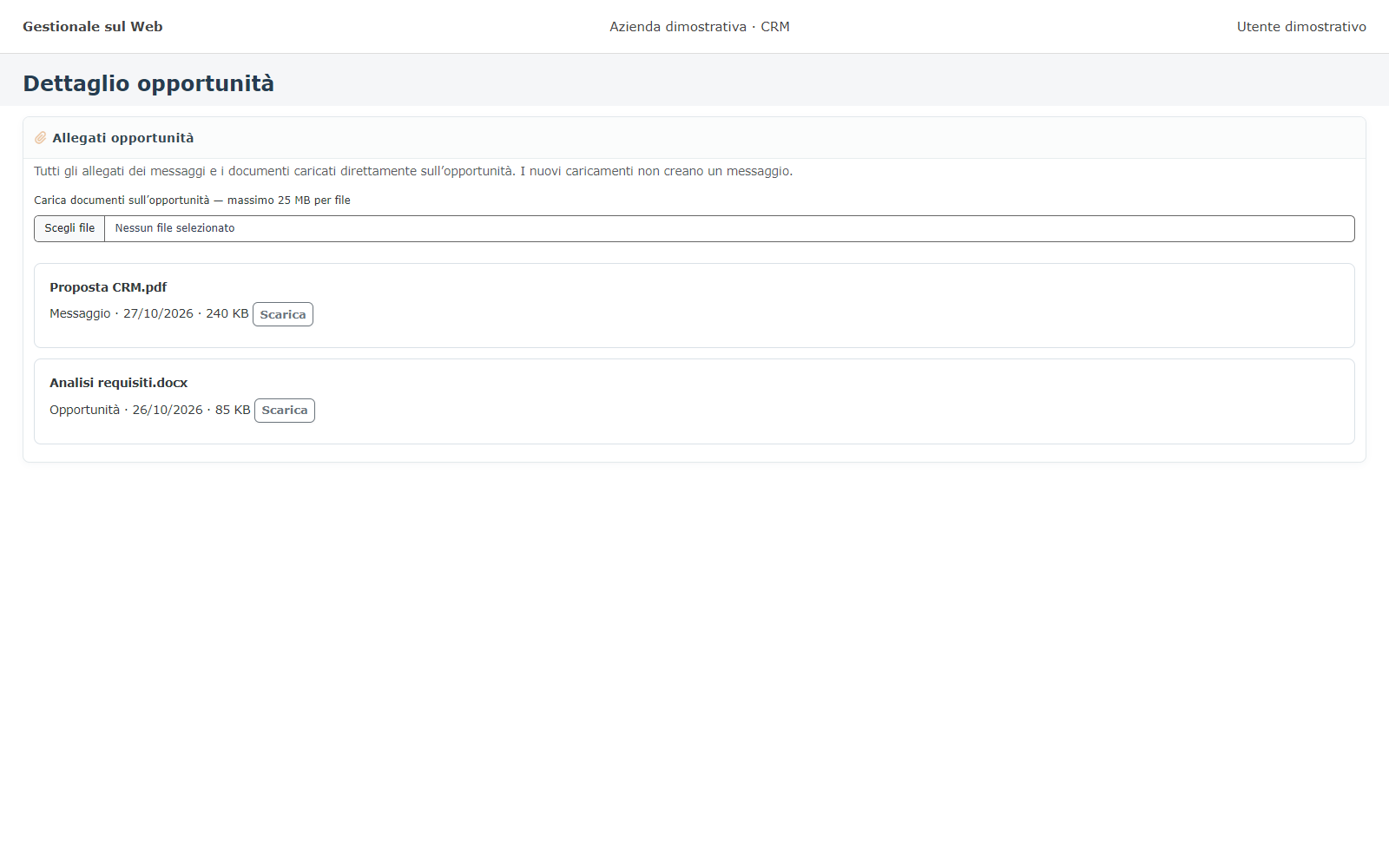Click the Scegli file button

click(69, 228)
